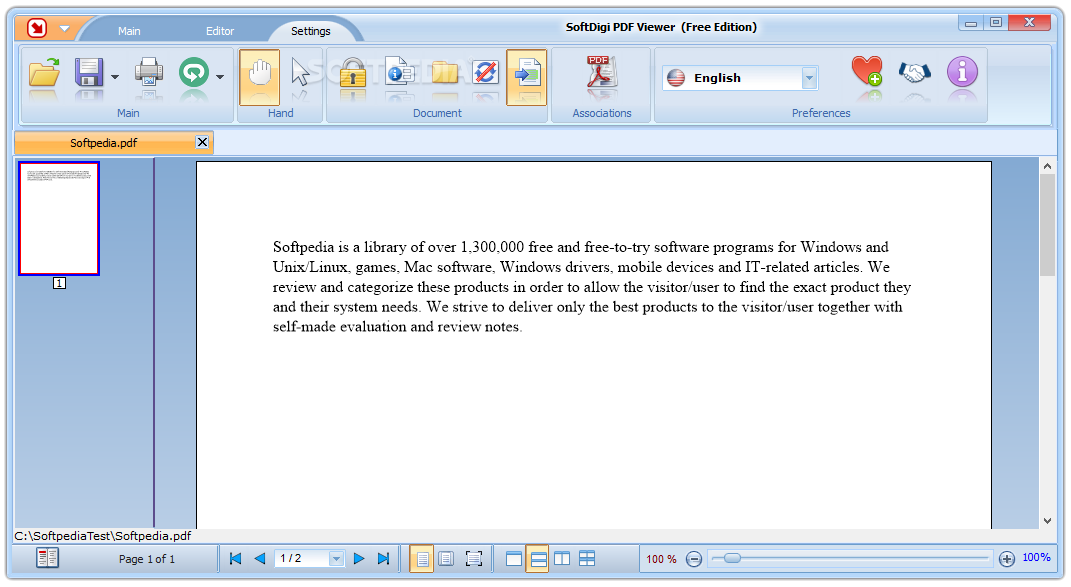Go to the previous page
Viewport: 1071px width, 587px height.
(x=260, y=559)
